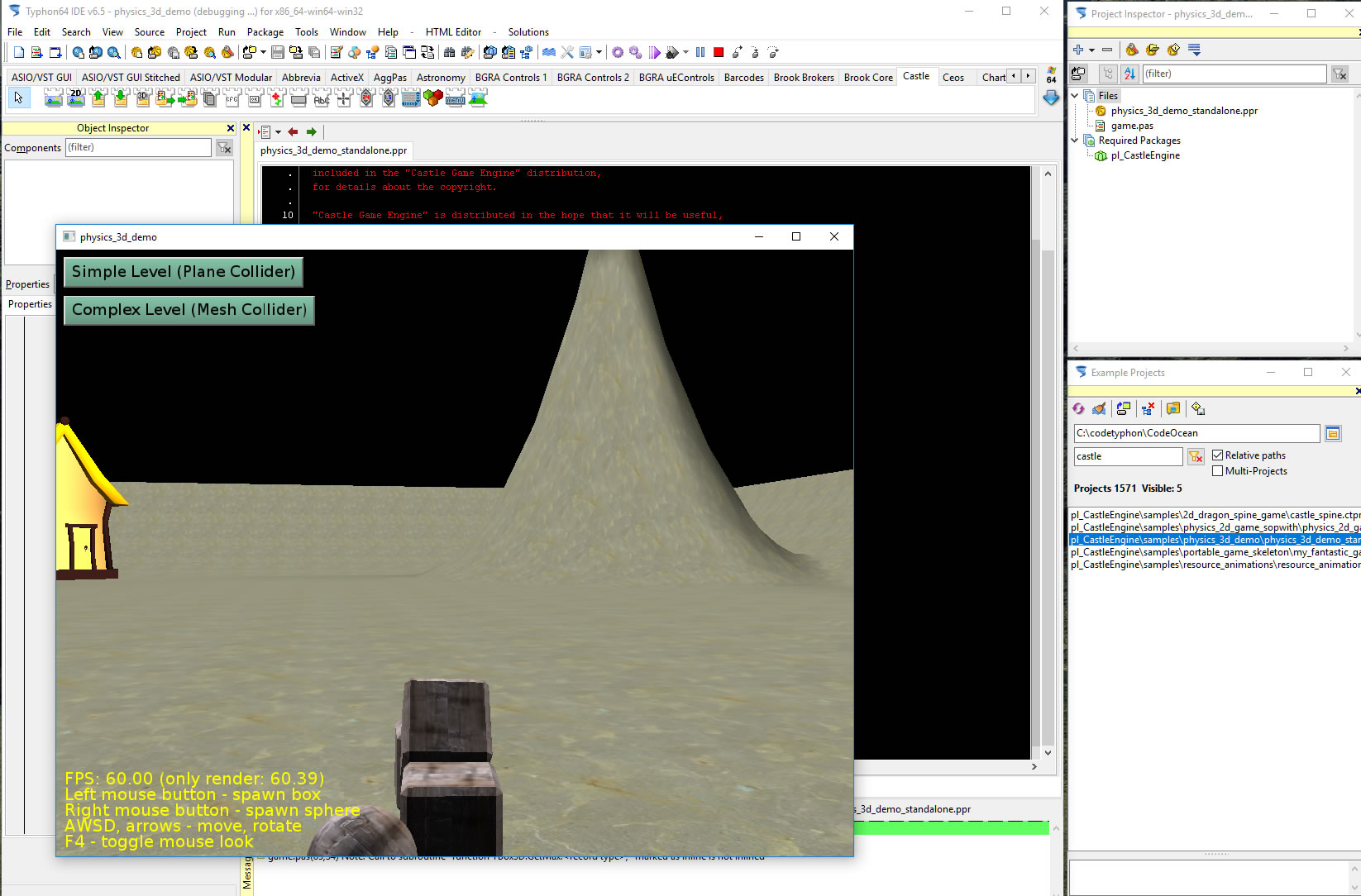The image size is (1361, 896).
Task: Select the arrow pointer tool in component palette
Action: [19, 98]
